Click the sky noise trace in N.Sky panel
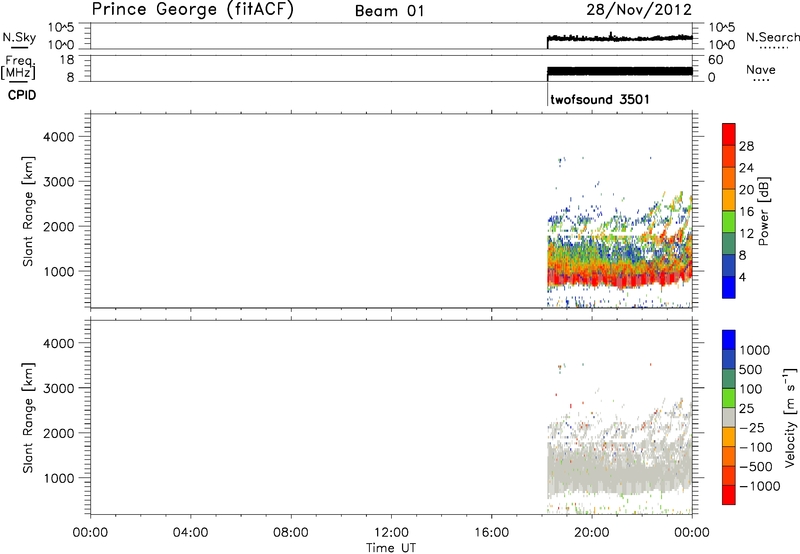800x554 pixels. (619, 38)
